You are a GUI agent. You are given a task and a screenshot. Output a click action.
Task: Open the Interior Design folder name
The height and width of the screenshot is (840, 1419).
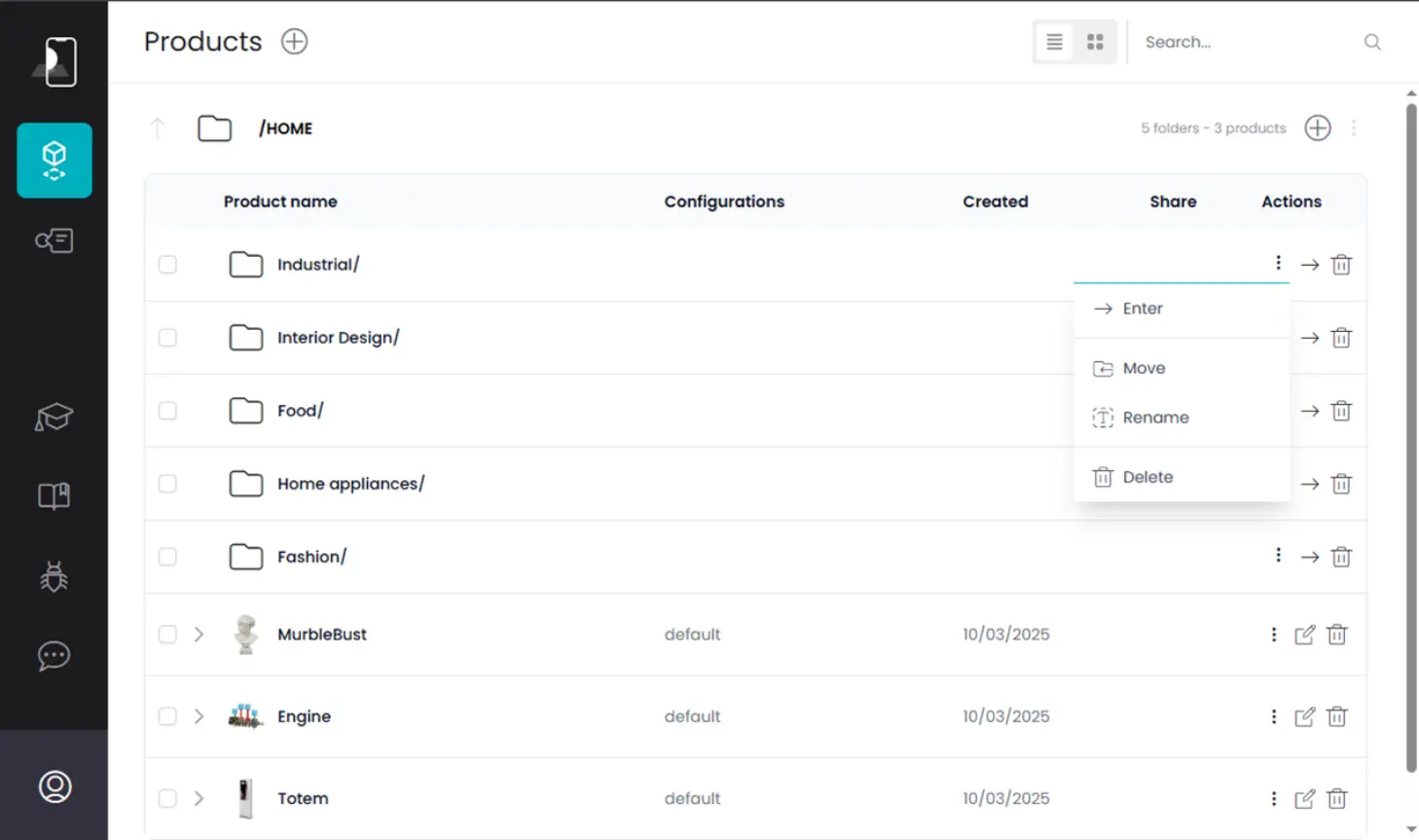[x=338, y=338]
